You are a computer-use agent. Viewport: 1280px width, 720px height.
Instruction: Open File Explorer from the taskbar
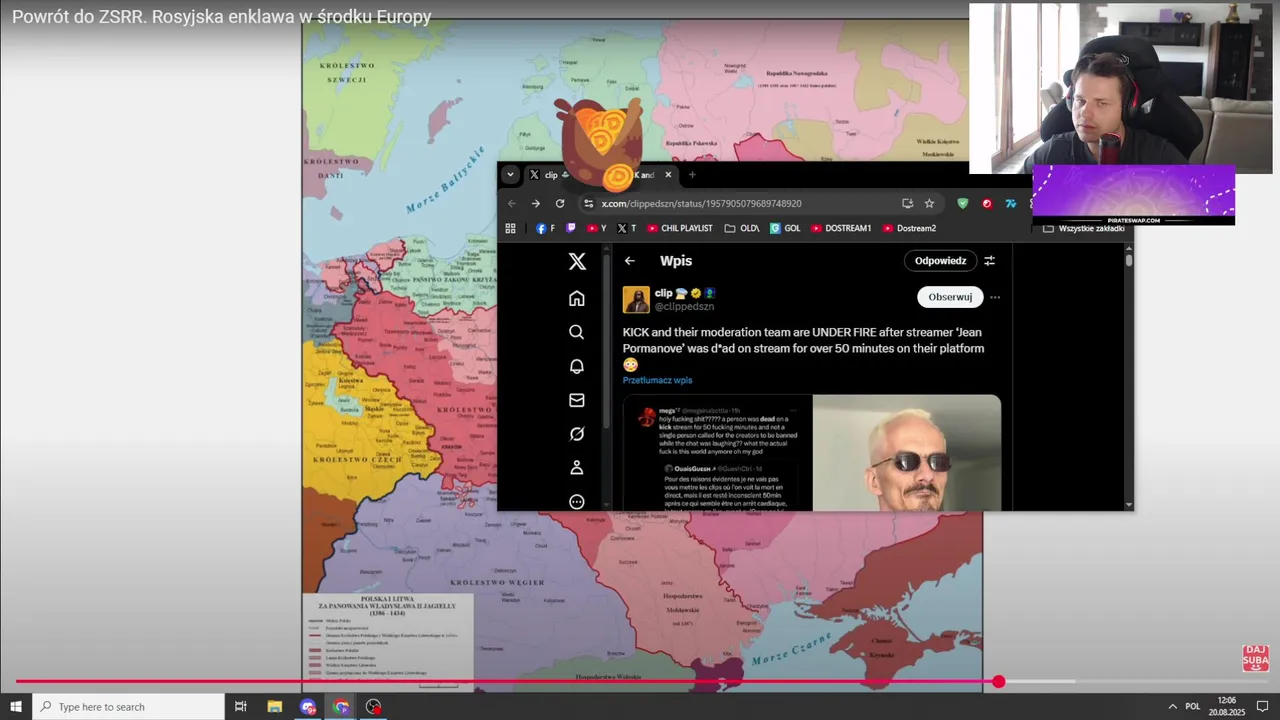[274, 706]
